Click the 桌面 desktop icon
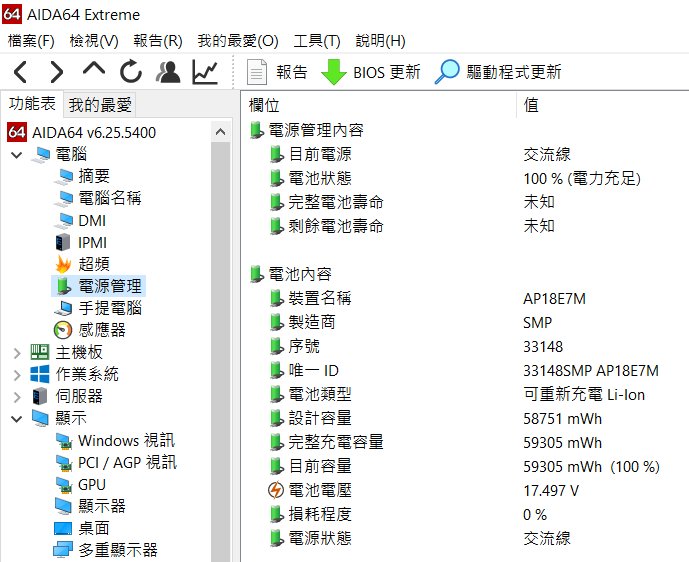The height and width of the screenshot is (562, 689). point(63,528)
